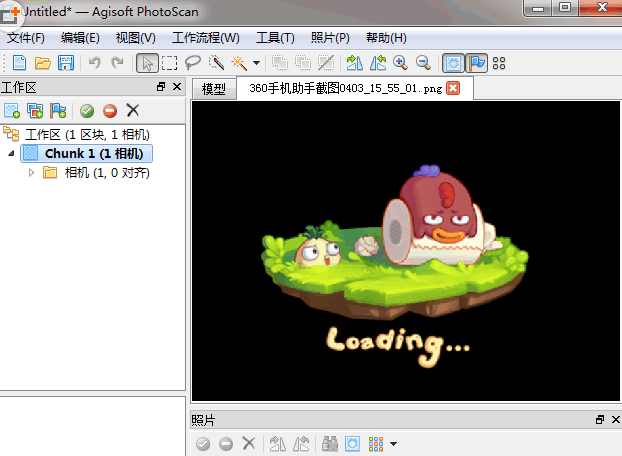622x456 pixels.
Task: Open the view mode dropdown arrow in 照片 panel
Action: pos(394,444)
